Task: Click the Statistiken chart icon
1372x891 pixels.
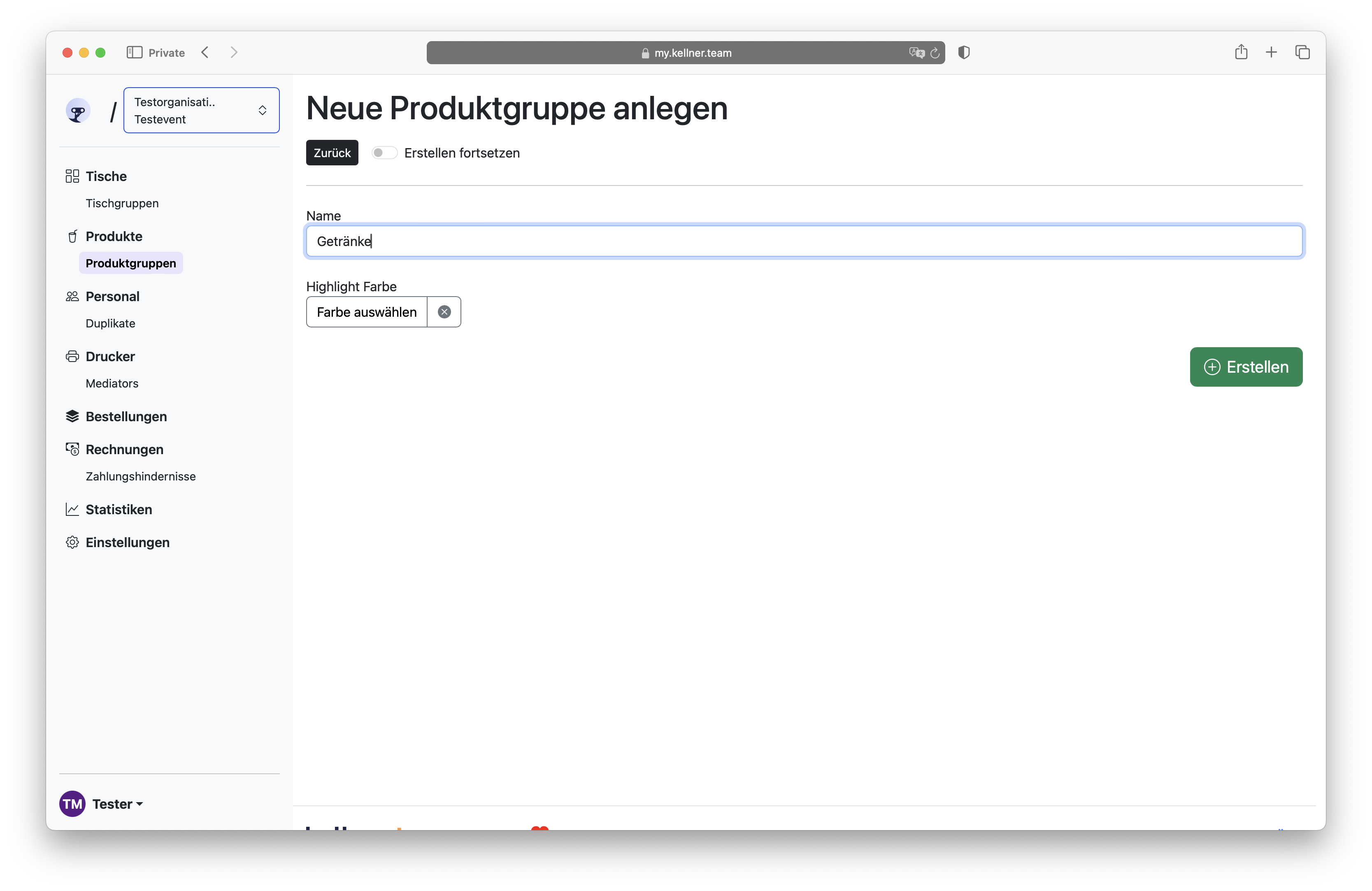Action: (72, 510)
